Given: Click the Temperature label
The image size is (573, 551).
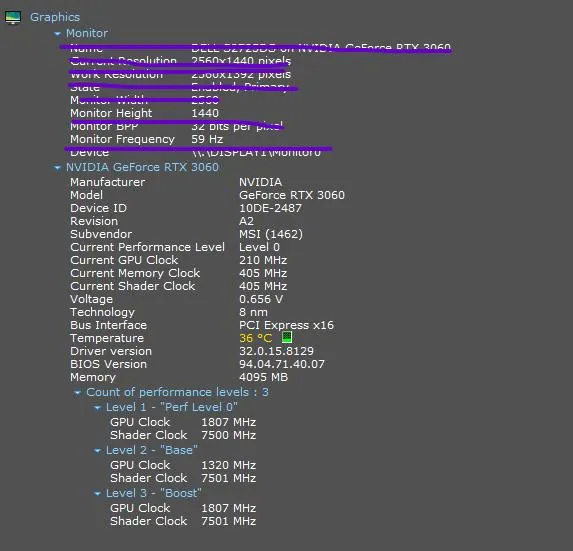Looking at the screenshot, I should (x=107, y=338).
